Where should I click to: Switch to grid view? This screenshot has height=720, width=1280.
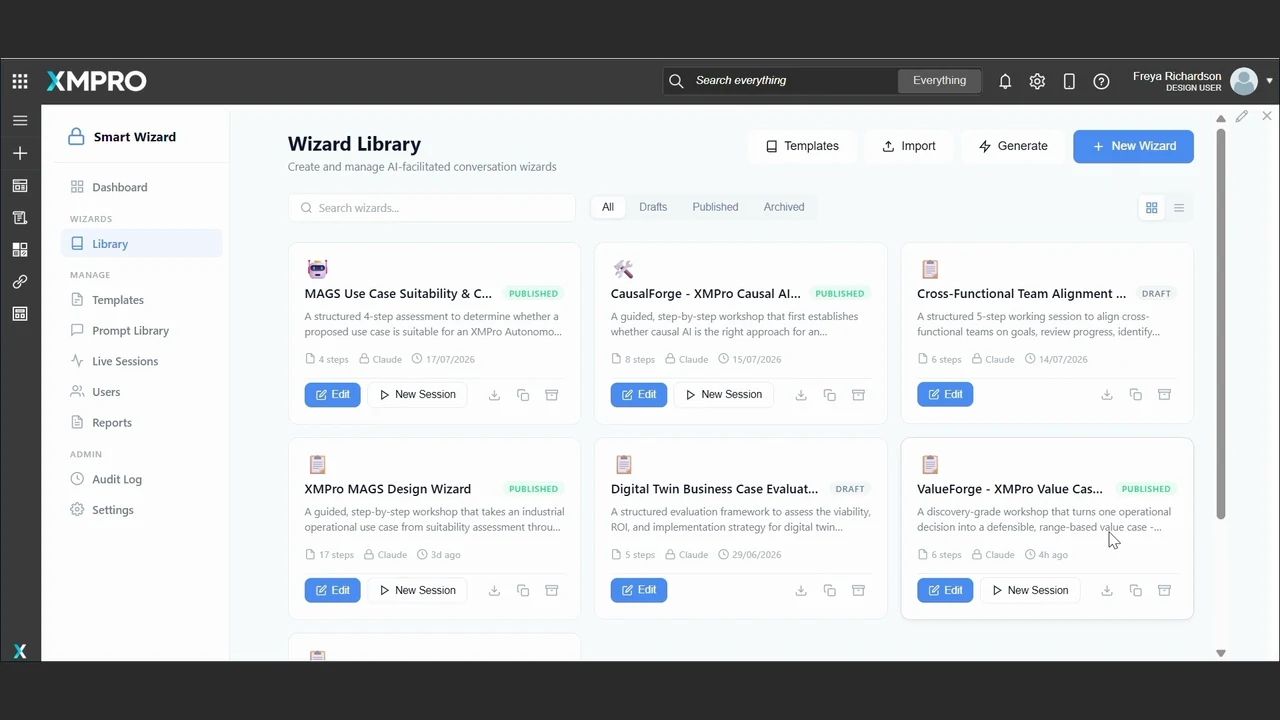(x=1152, y=207)
